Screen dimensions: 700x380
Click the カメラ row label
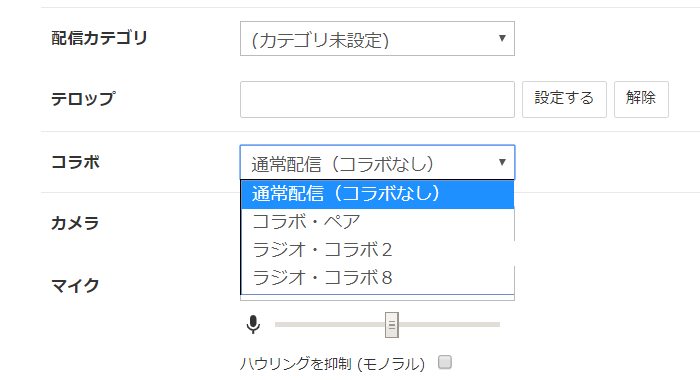coord(75,223)
